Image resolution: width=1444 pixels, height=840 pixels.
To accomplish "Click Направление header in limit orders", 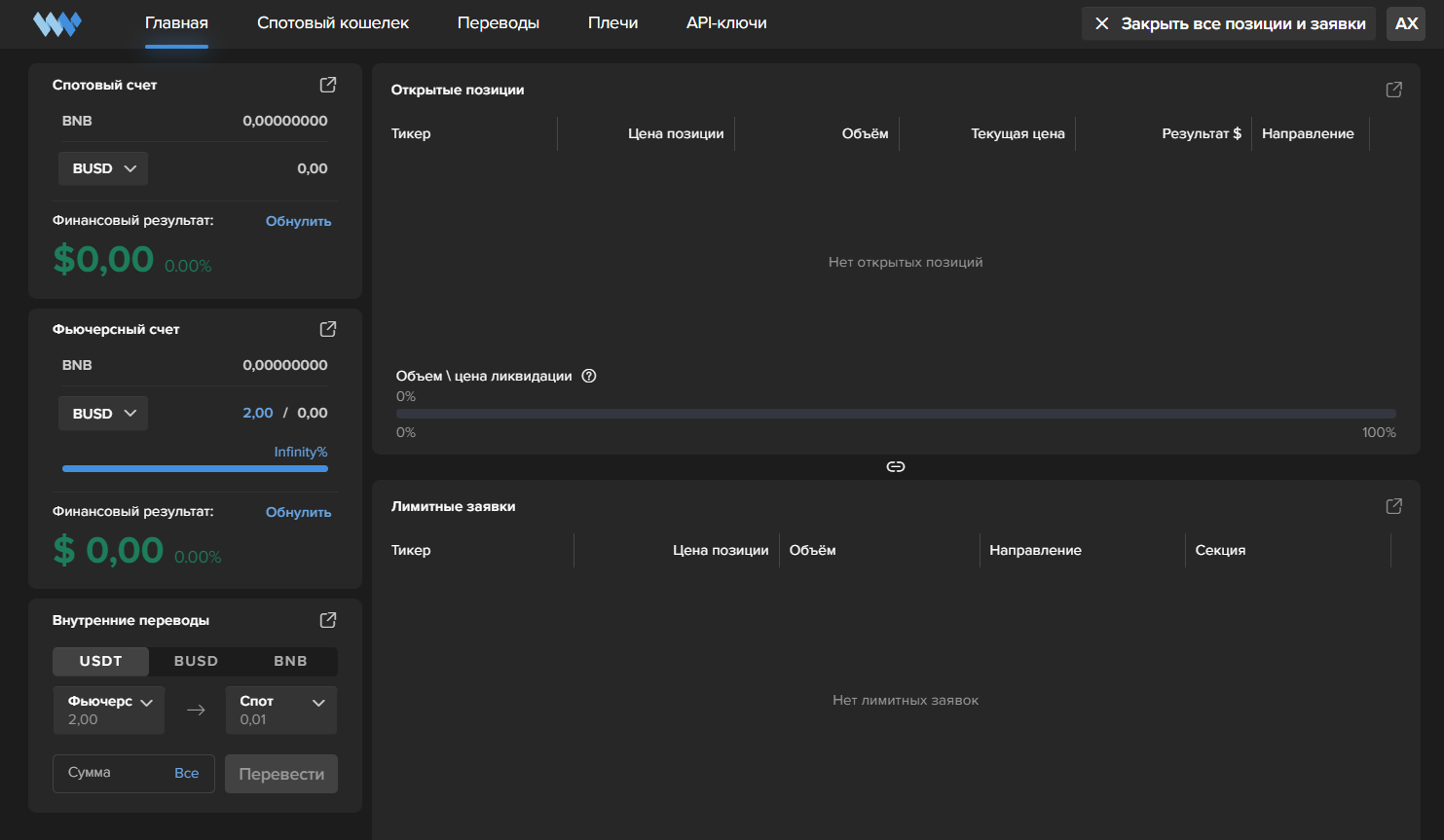I will (1036, 550).
